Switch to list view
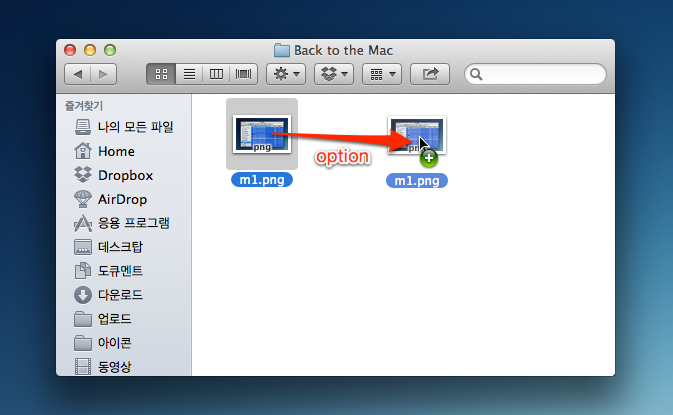The width and height of the screenshot is (673, 415). [x=189, y=74]
